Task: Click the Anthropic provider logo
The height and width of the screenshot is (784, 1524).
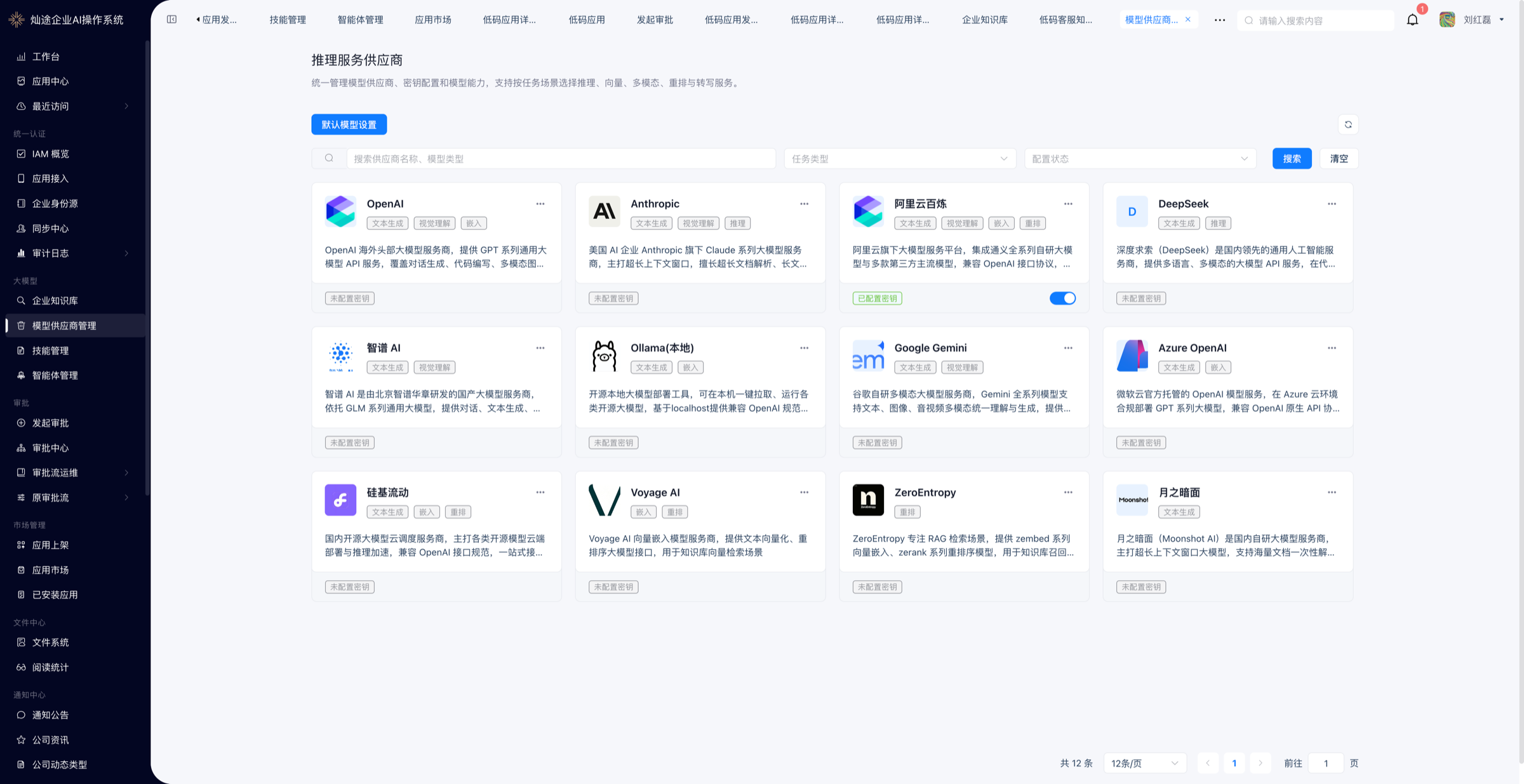Action: click(605, 211)
